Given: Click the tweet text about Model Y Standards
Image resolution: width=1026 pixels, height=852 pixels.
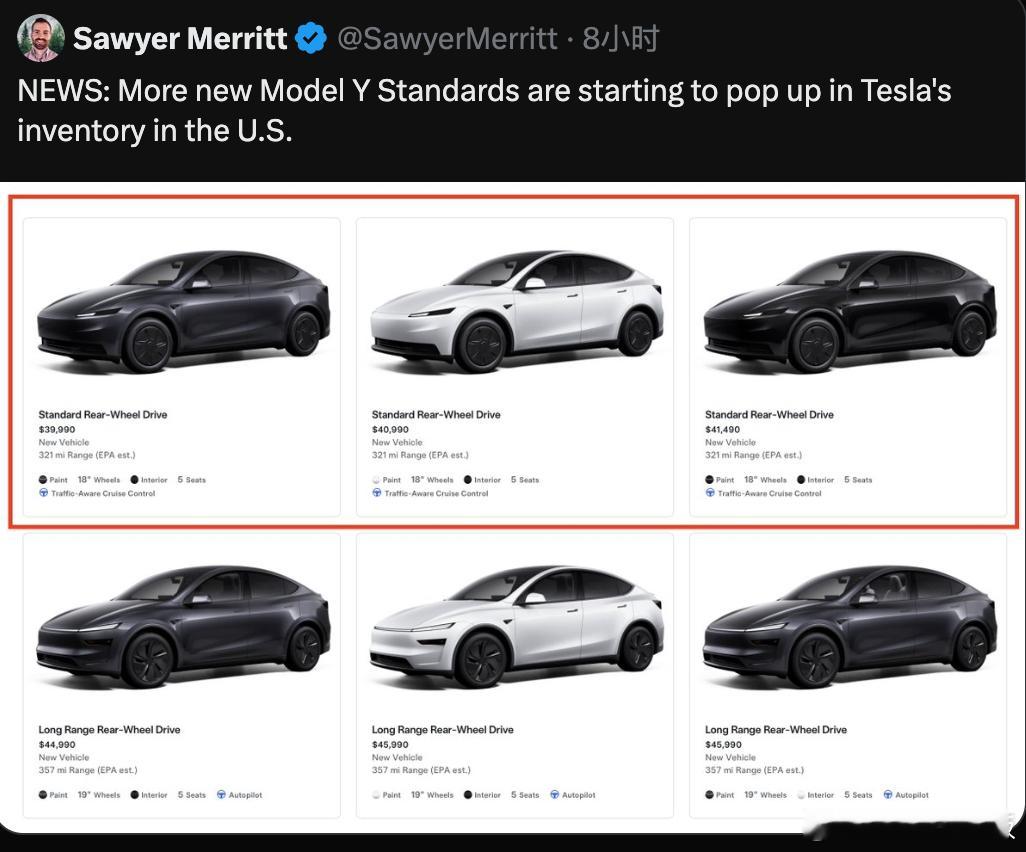Looking at the screenshot, I should [x=483, y=110].
